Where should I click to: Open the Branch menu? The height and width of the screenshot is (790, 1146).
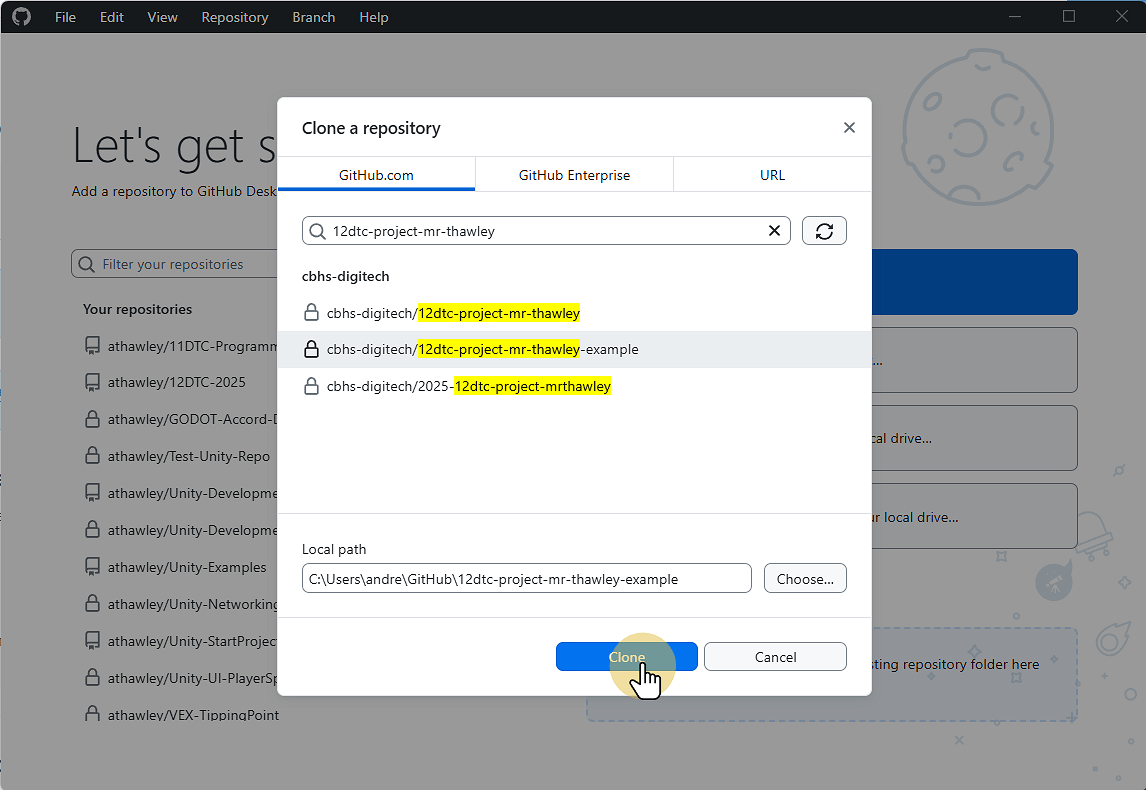313,17
